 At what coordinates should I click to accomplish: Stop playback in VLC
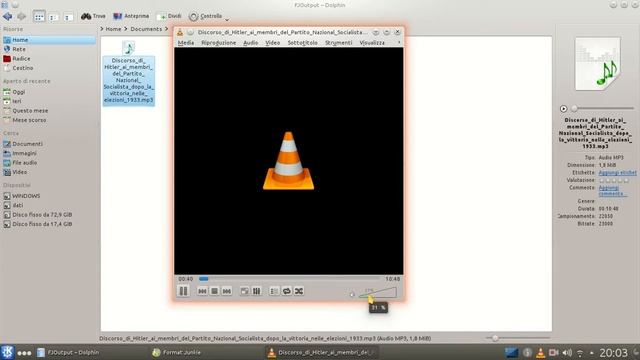(x=214, y=291)
